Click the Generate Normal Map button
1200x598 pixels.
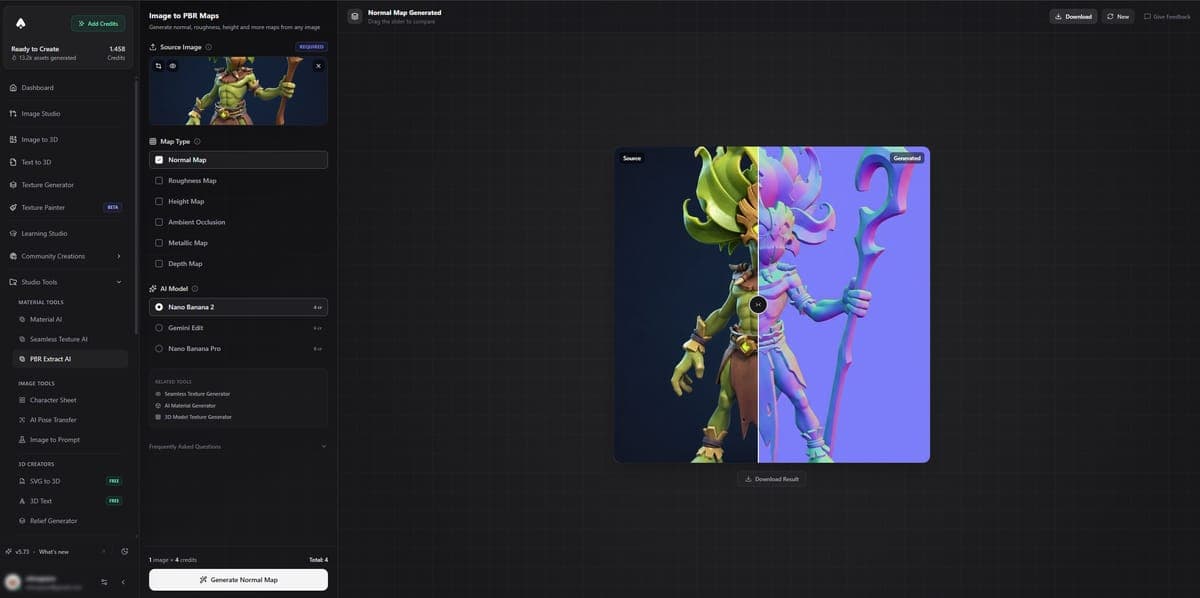click(238, 580)
